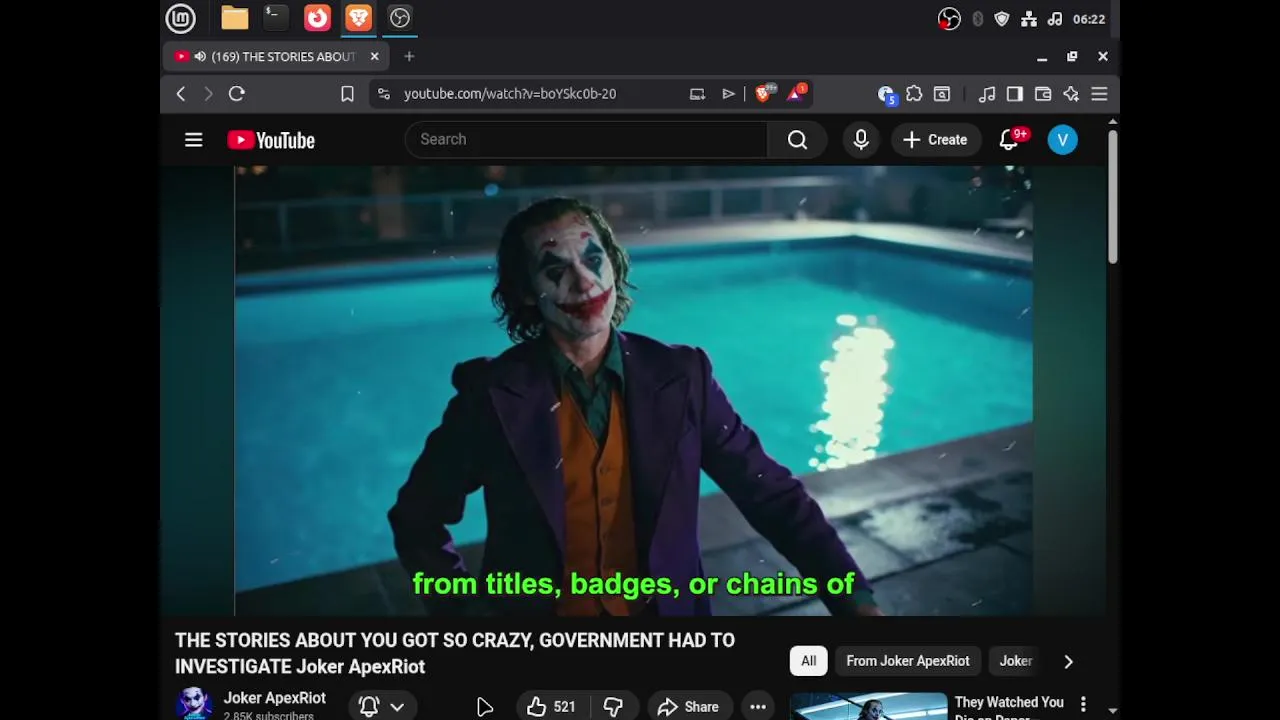
Task: Switch to the Brave browser in the panel
Action: click(358, 18)
